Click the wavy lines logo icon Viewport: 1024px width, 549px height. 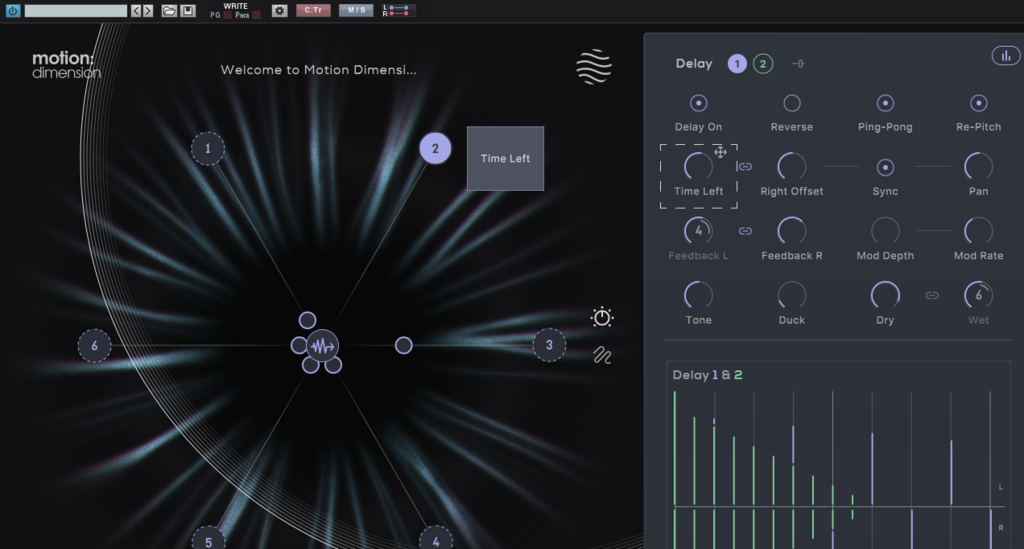[594, 67]
